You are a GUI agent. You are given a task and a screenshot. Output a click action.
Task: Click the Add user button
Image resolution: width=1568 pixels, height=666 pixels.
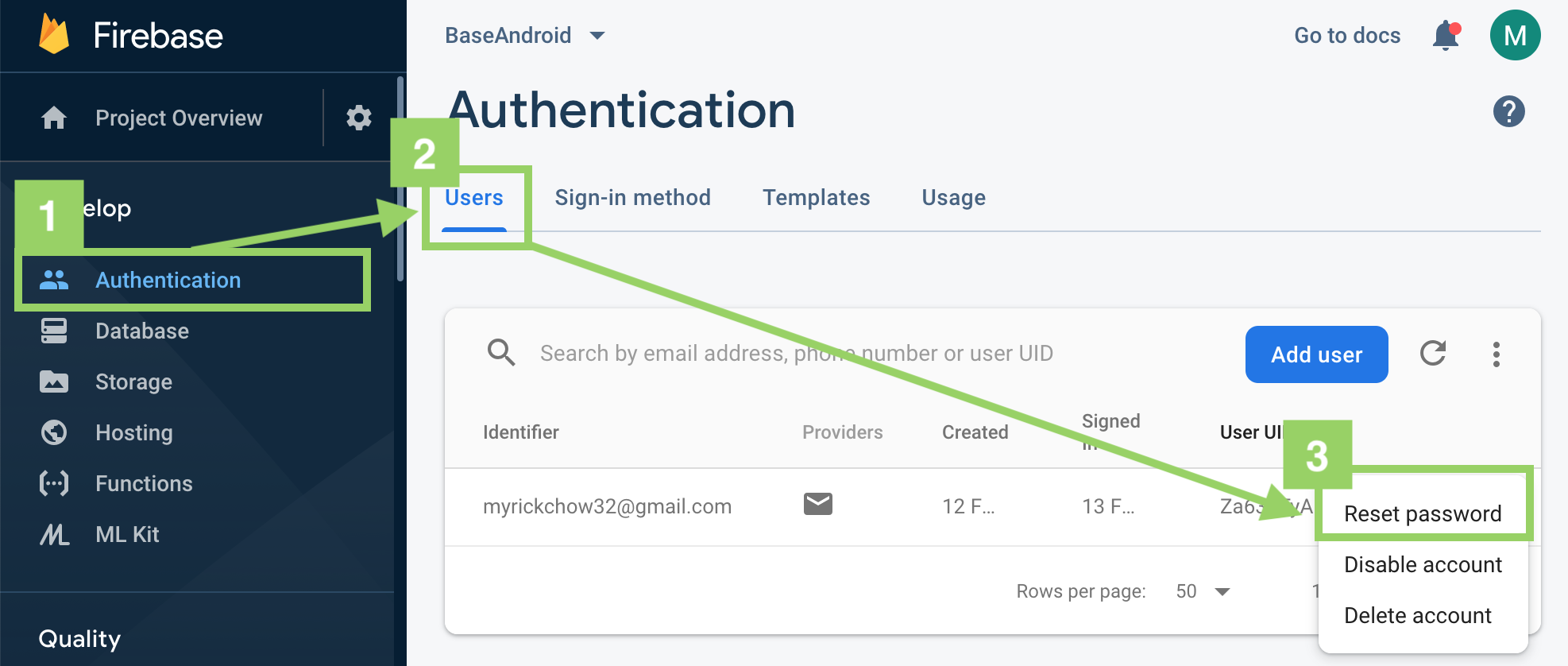(x=1316, y=354)
